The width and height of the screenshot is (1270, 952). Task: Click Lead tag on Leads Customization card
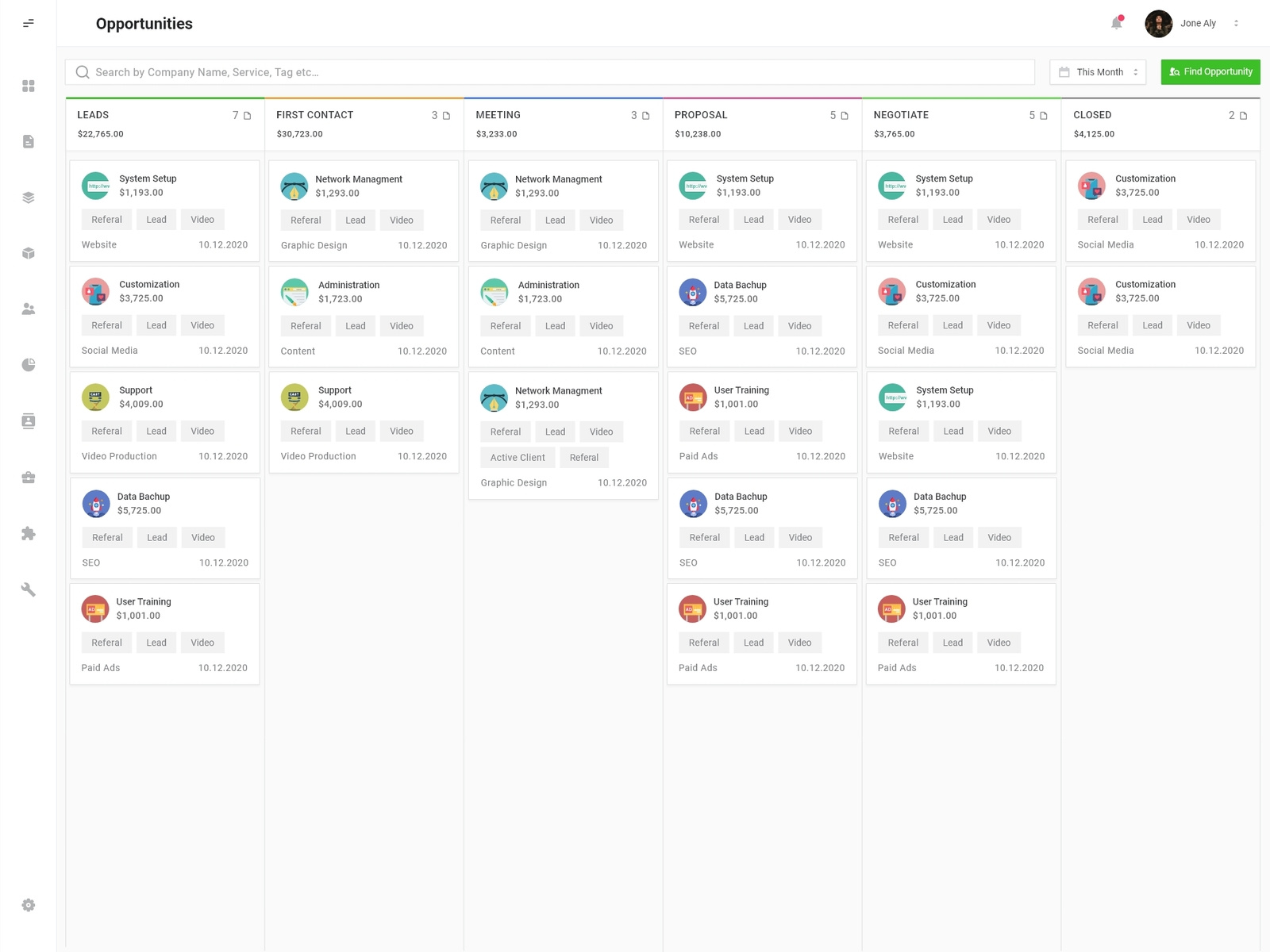[156, 325]
